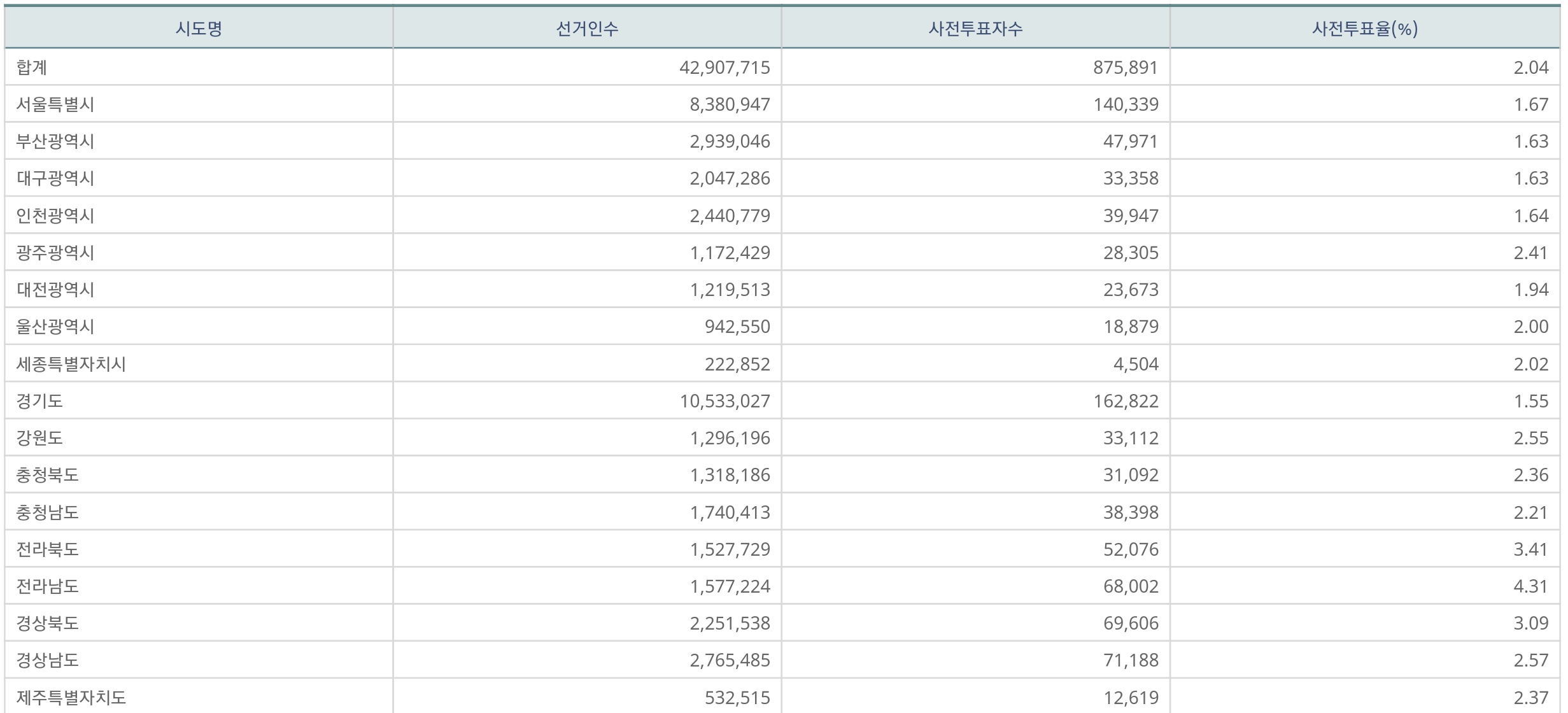The width and height of the screenshot is (1568, 713).
Task: Click total electors value 42,907,715
Action: 724,67
